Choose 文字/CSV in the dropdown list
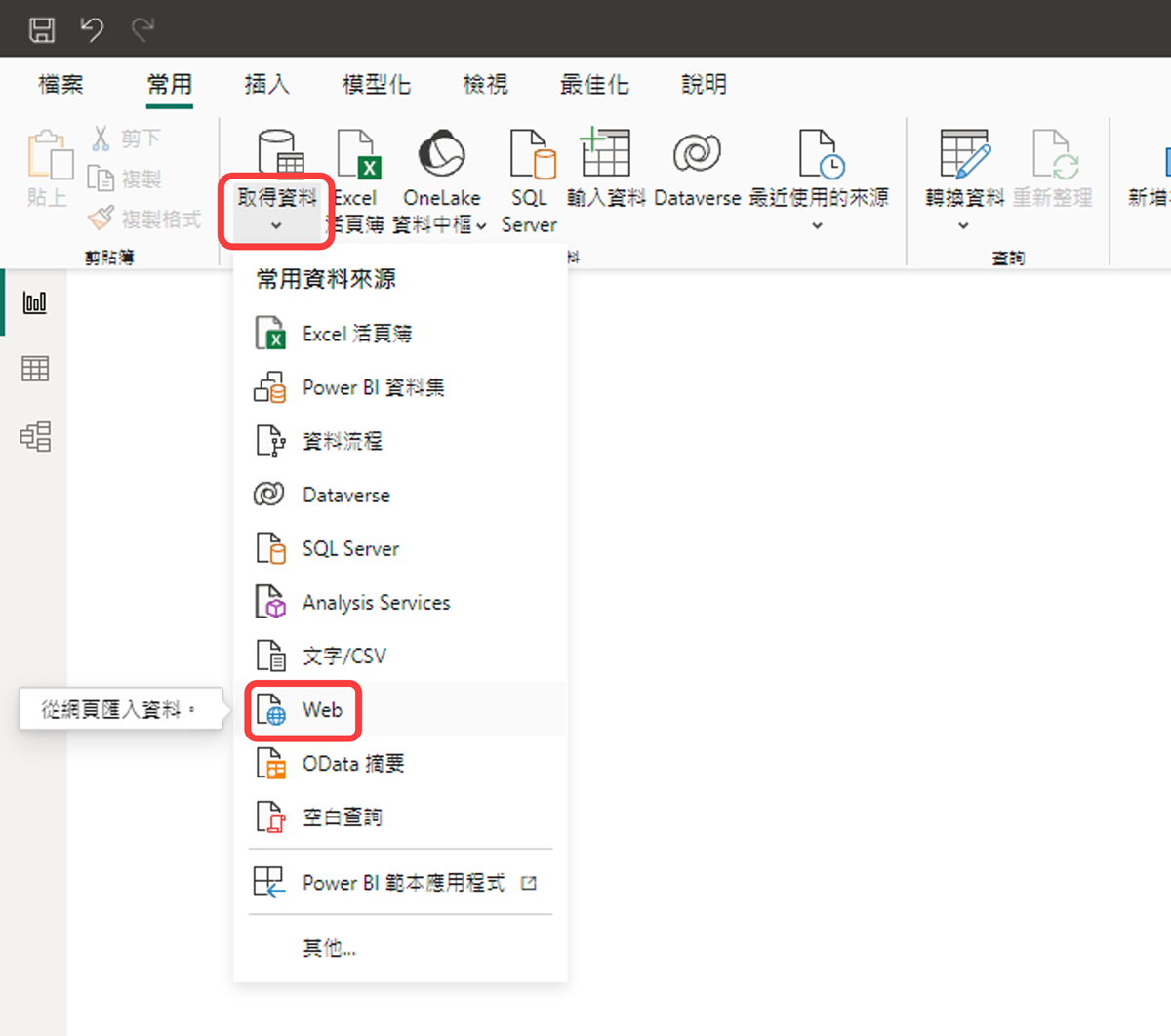The image size is (1171, 1036). (x=343, y=657)
